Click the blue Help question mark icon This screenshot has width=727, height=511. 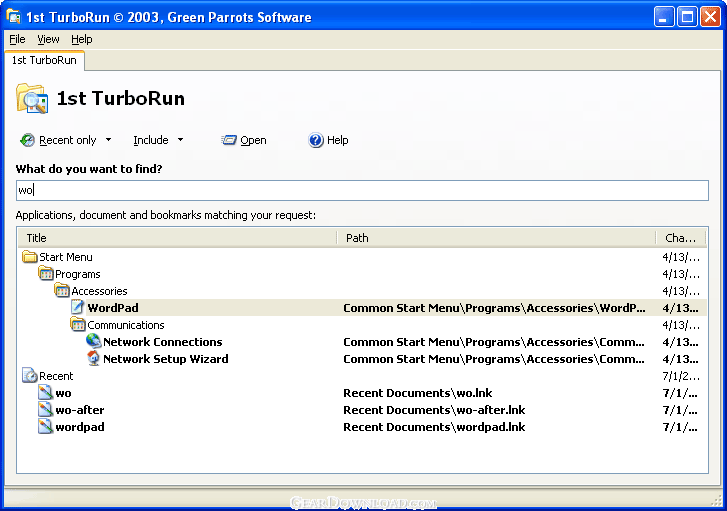(316, 140)
